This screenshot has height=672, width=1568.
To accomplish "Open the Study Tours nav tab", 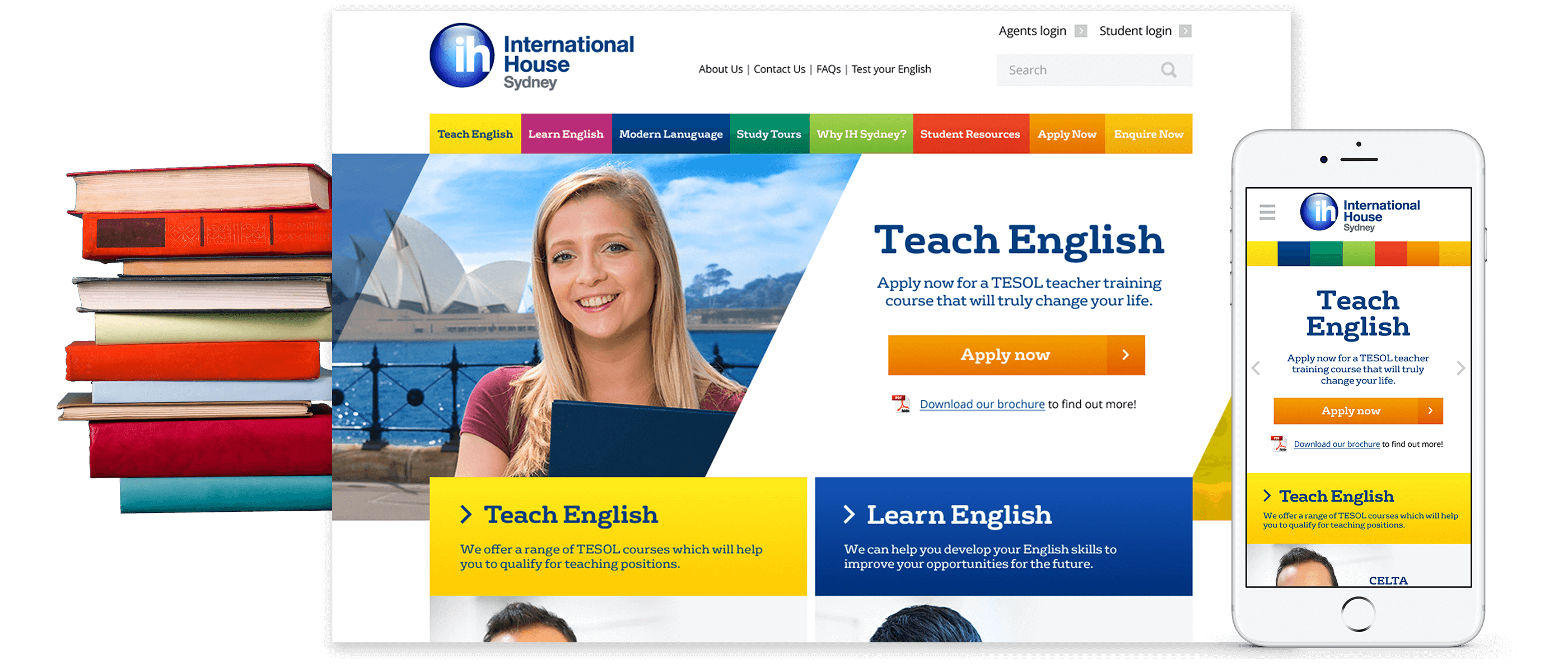I will coord(769,134).
